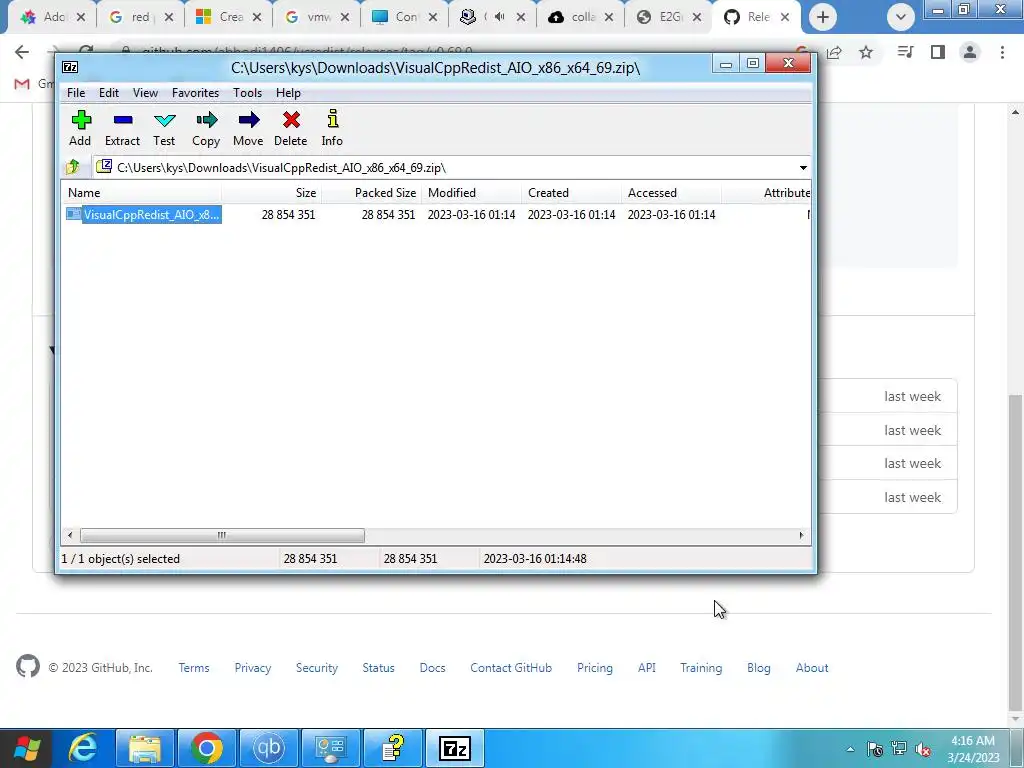Show hidden tray icons arrow
The height and width of the screenshot is (768, 1024).
(x=850, y=749)
